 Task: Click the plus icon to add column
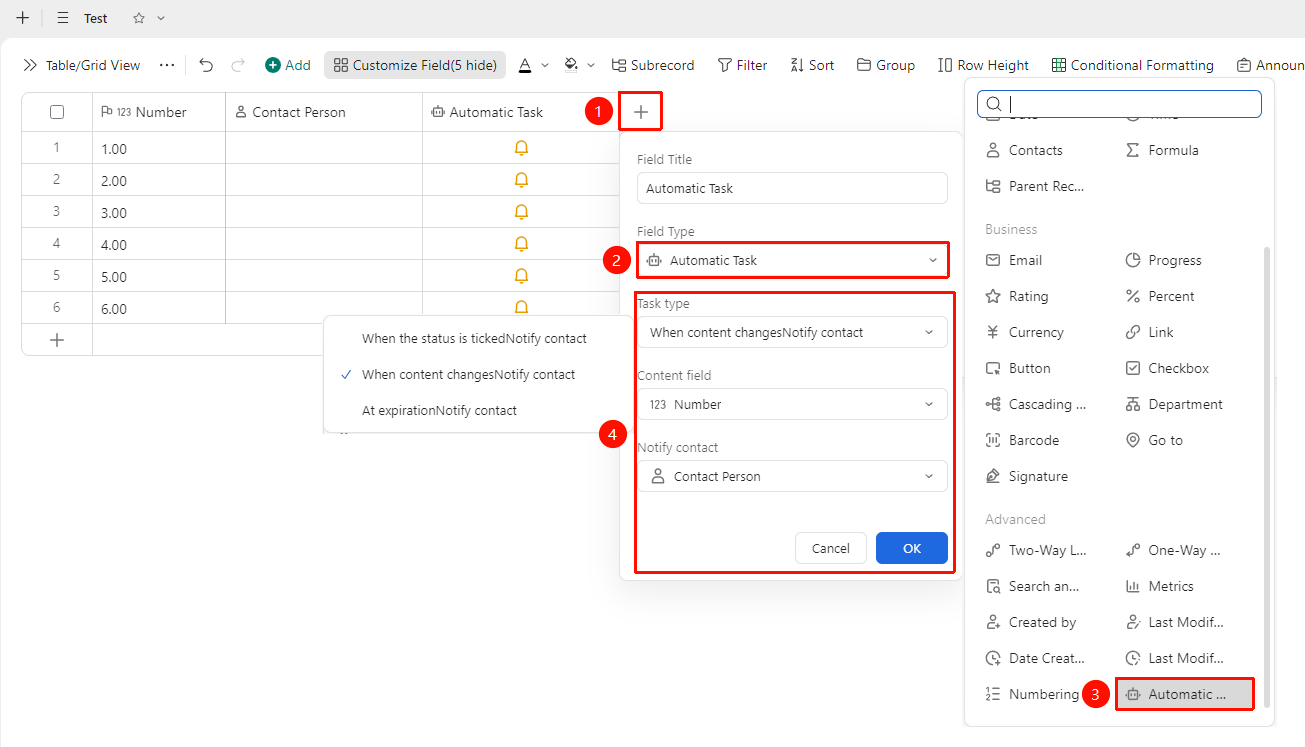pos(641,112)
